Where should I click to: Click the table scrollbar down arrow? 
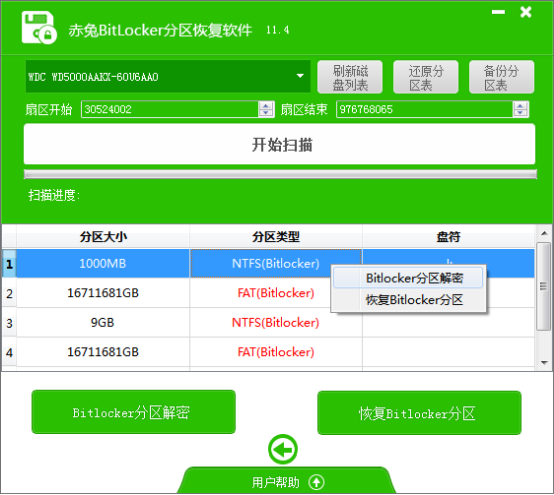pos(544,363)
